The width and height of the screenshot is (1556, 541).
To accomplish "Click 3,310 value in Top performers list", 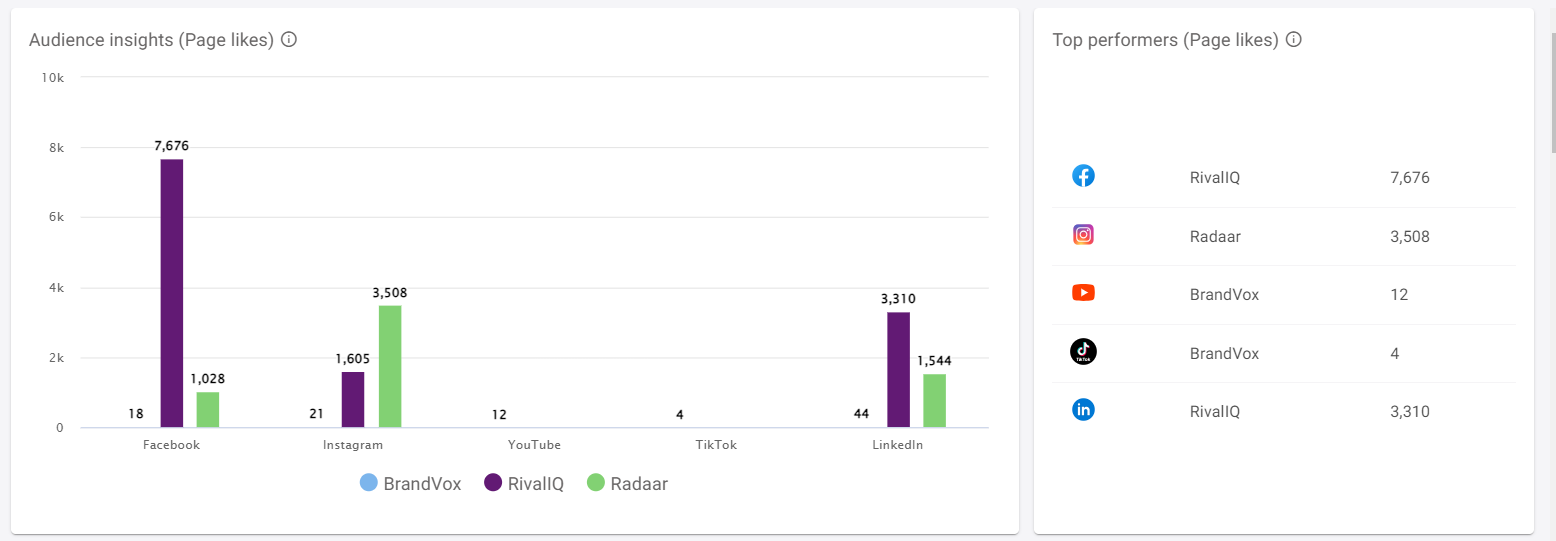I will (1410, 411).
